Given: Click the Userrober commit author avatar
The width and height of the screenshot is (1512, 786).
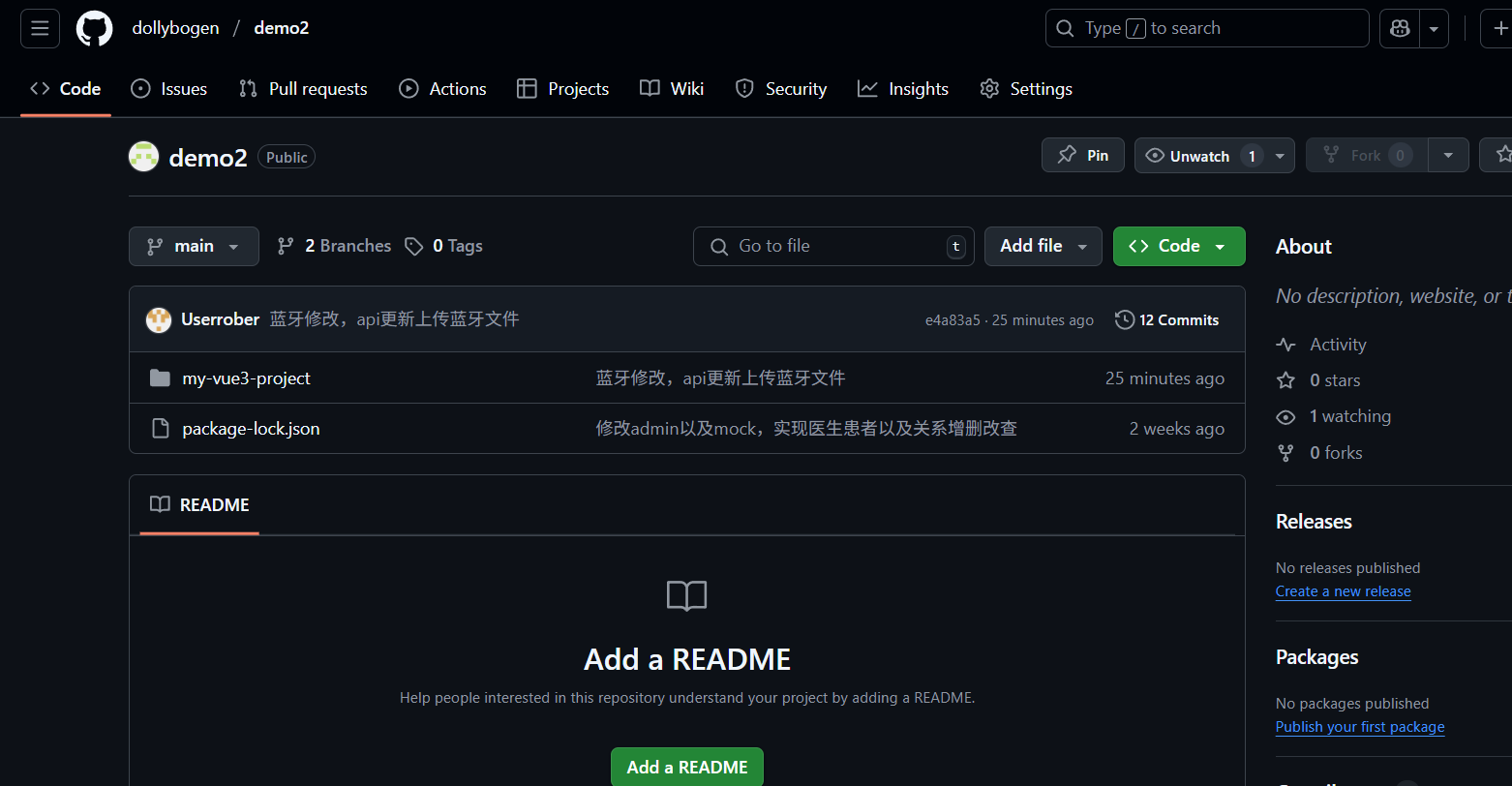Looking at the screenshot, I should point(159,320).
